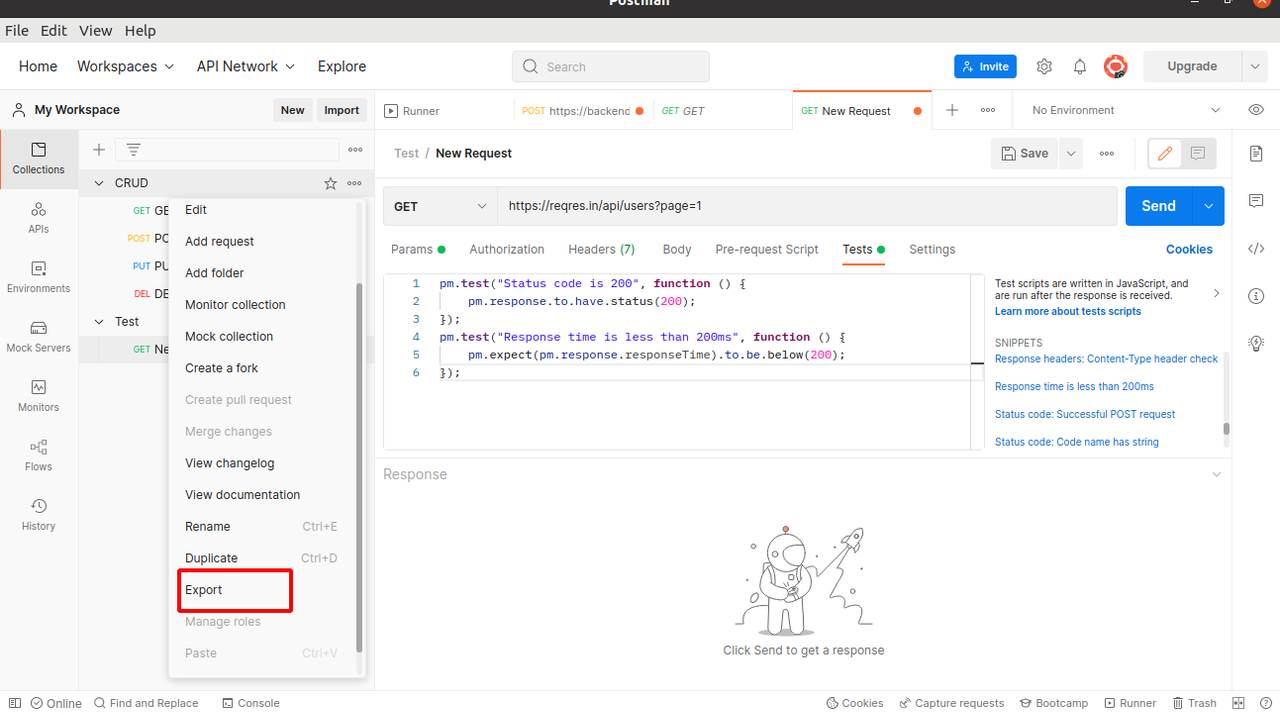
Task: Open request more options next to Save
Action: [x=1106, y=153]
